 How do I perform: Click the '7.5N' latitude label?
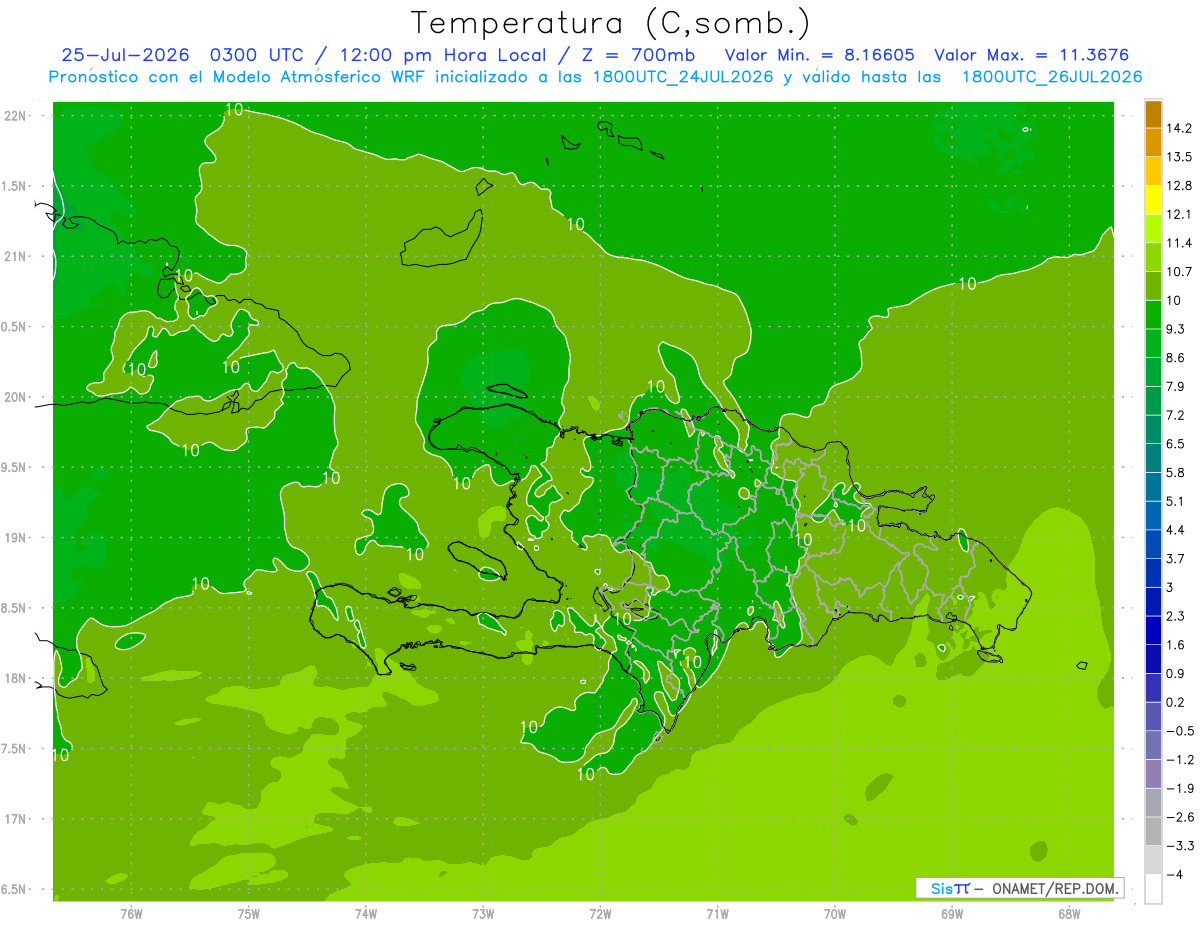[x=15, y=749]
